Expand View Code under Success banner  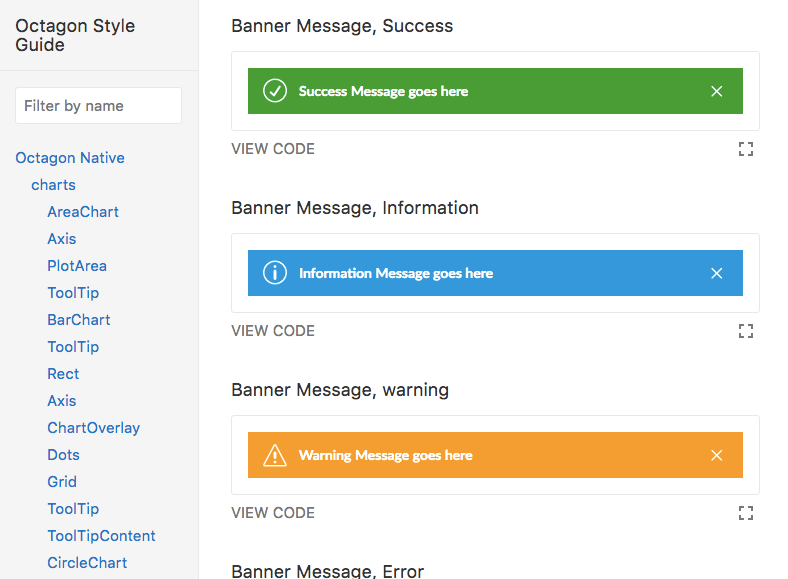(x=273, y=149)
